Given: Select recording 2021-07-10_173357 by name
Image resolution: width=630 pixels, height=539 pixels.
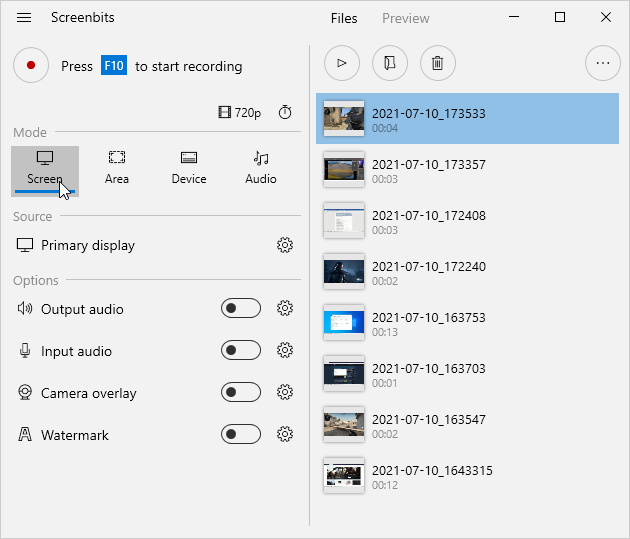Looking at the screenshot, I should click(x=429, y=165).
